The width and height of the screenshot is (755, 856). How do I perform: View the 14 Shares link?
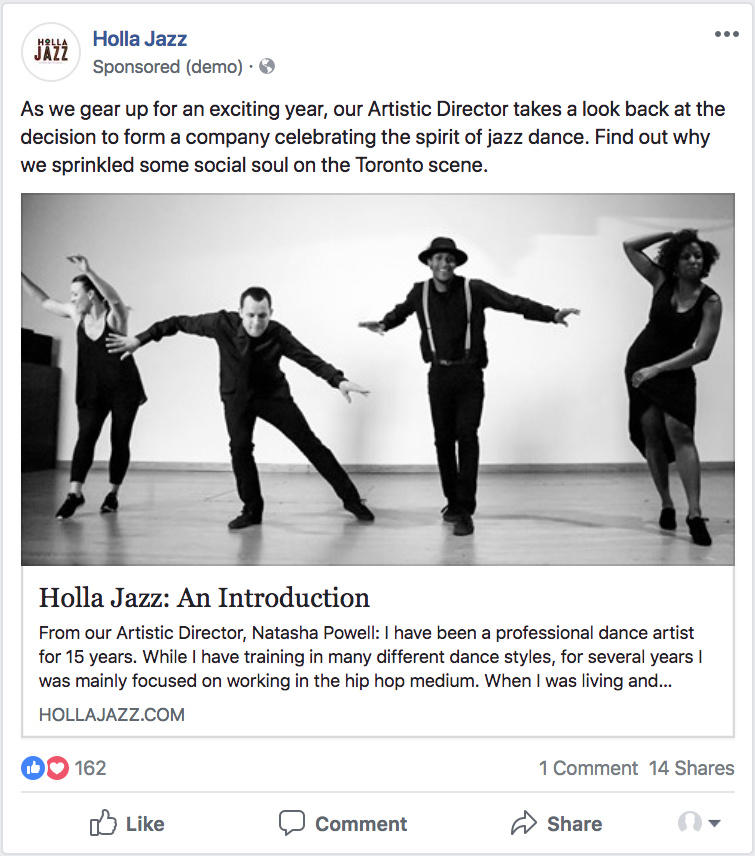point(691,768)
